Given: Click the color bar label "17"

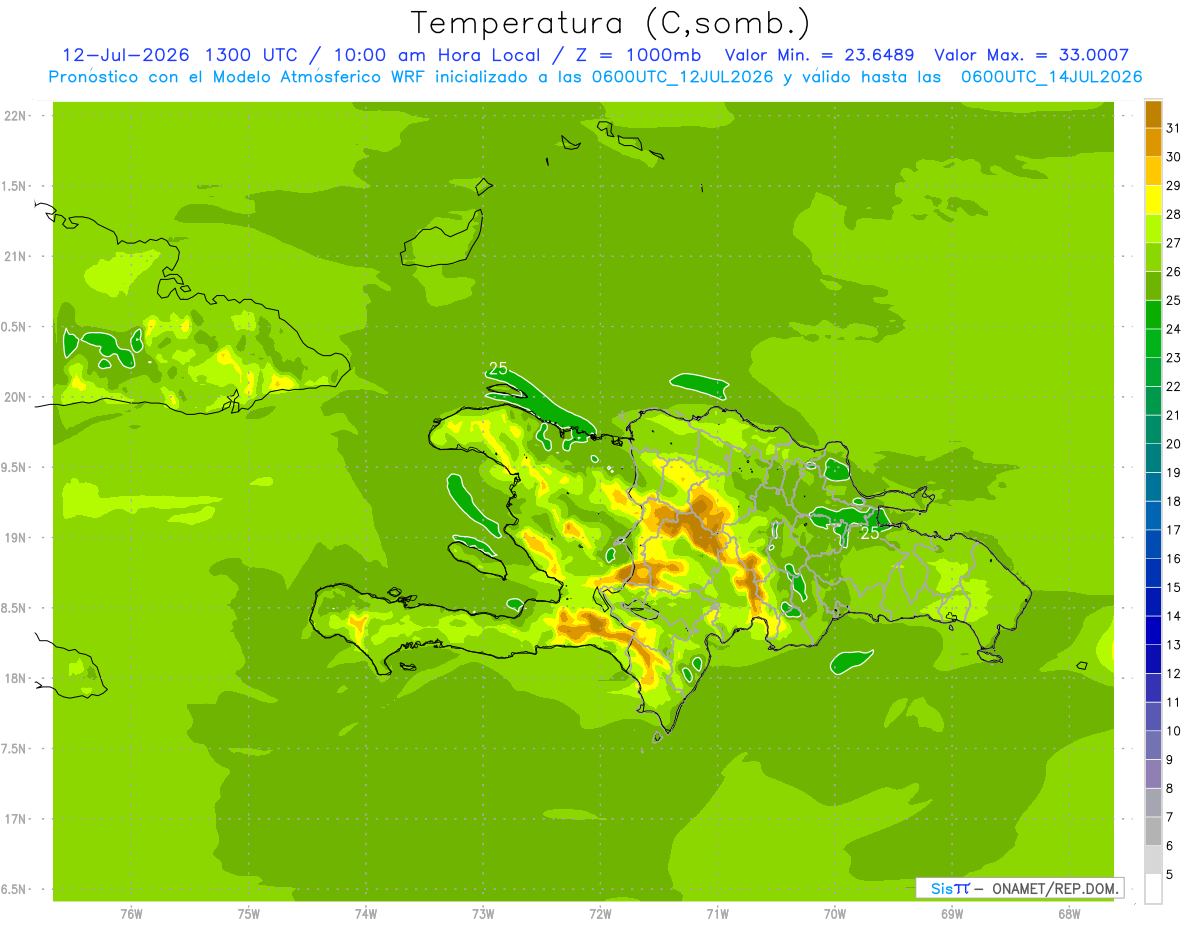Looking at the screenshot, I should tap(1173, 530).
